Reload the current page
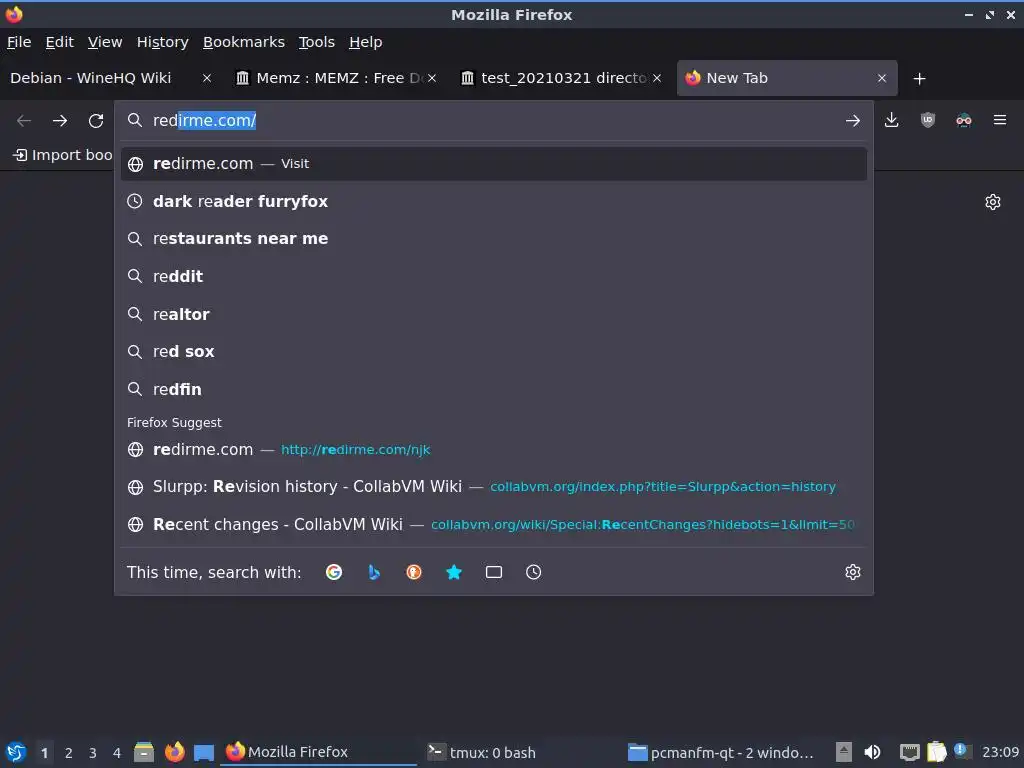The height and width of the screenshot is (768, 1024). click(x=96, y=120)
